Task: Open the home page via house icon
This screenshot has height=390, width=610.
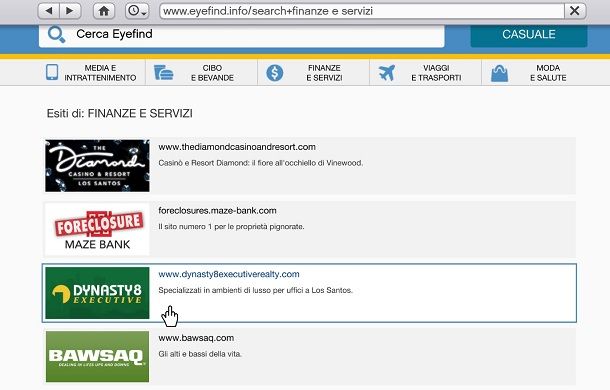Action: click(x=104, y=11)
